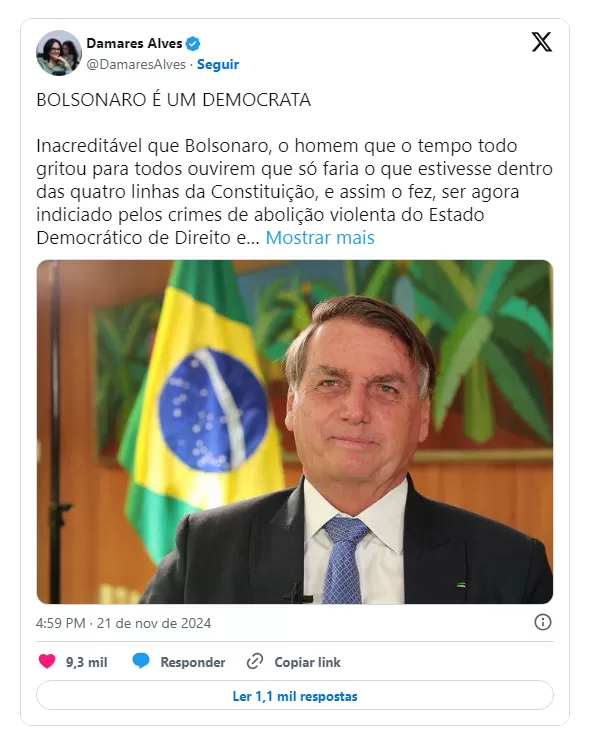Open the 4:59 PM timestamp link
The image size is (610, 735).
pyautogui.click(x=60, y=623)
